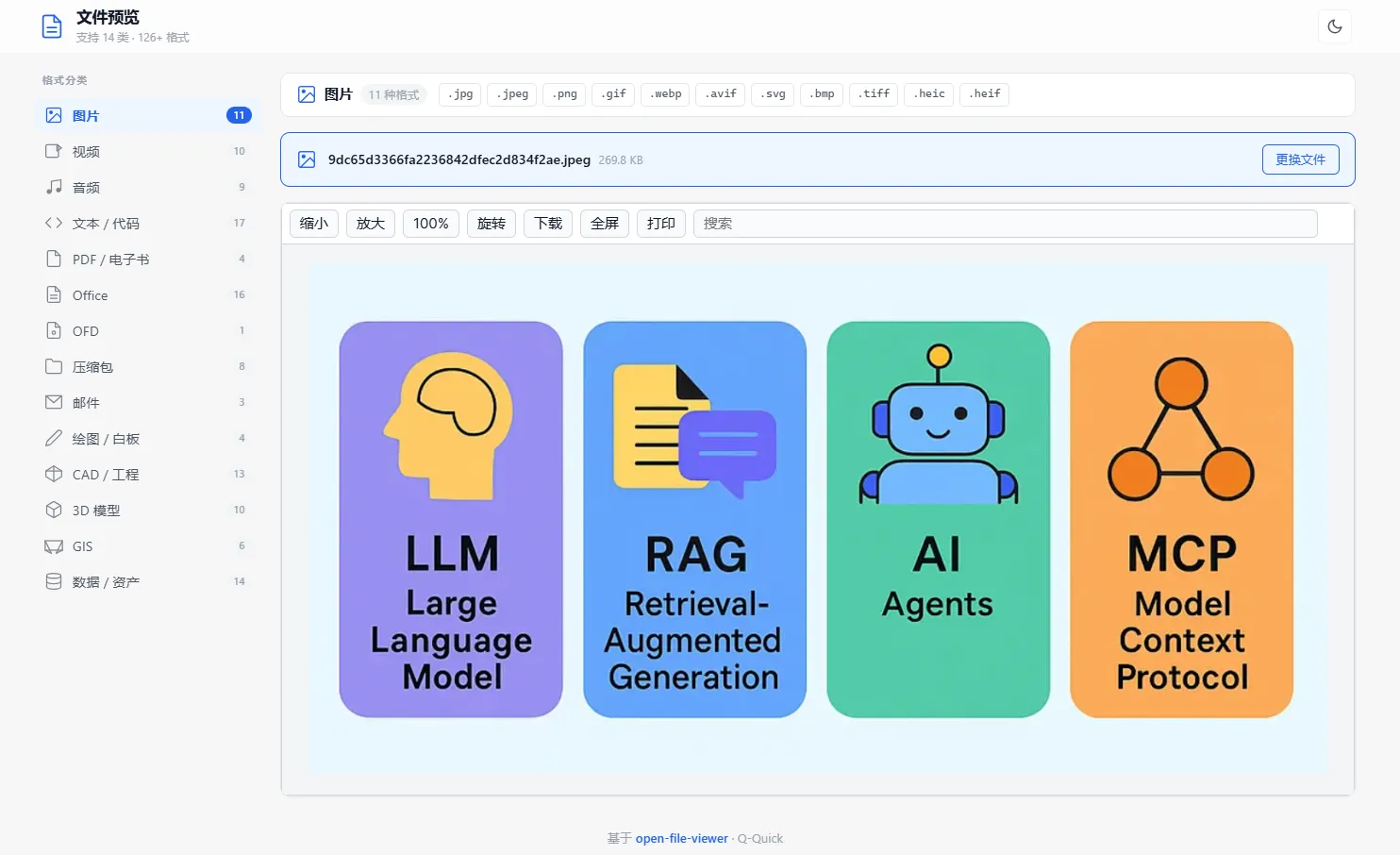Screen dimensions: 1400x855
Task: Click the 文件预览 title text
Action: 108,18
